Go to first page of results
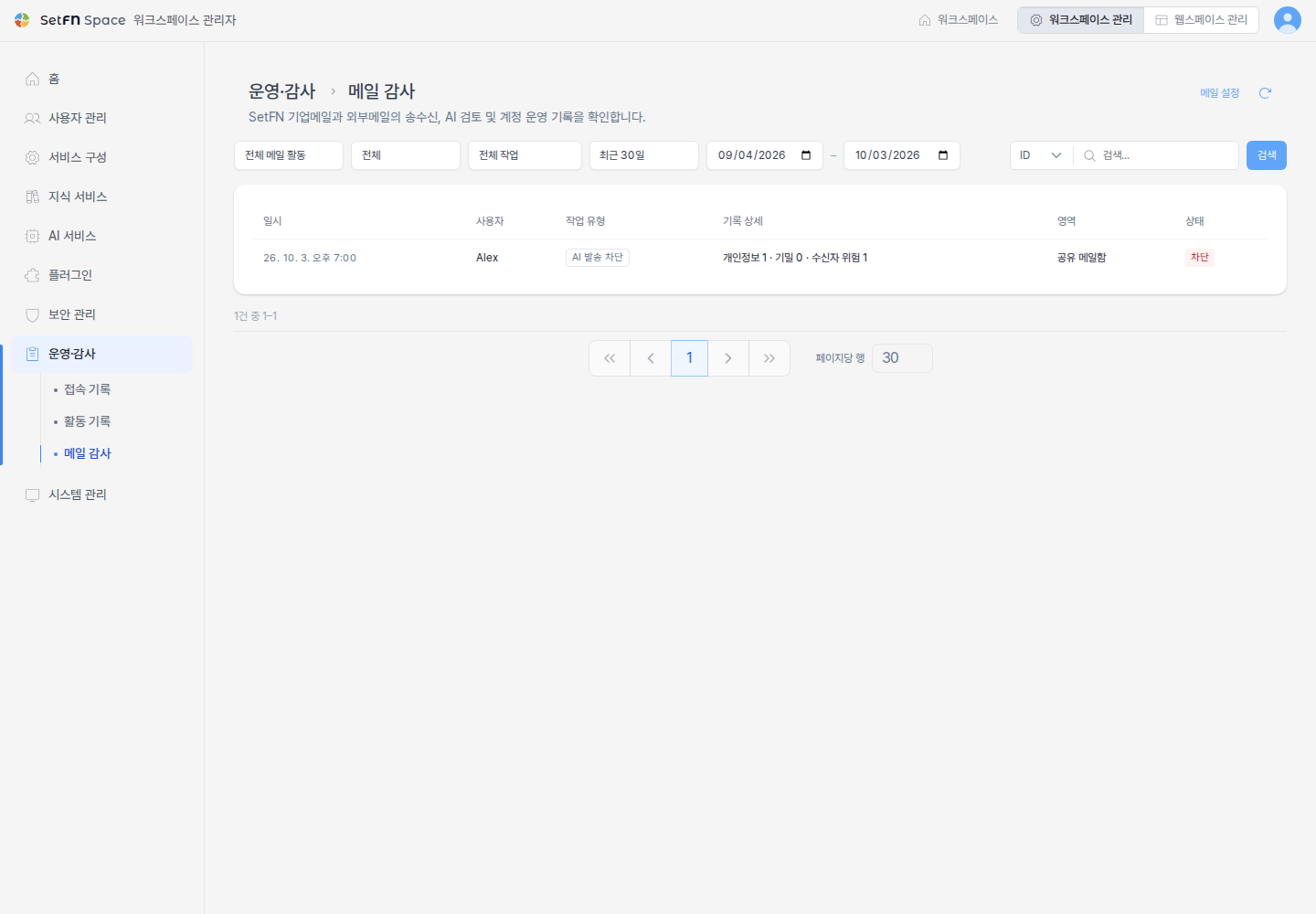The height and width of the screenshot is (914, 1316). click(610, 358)
